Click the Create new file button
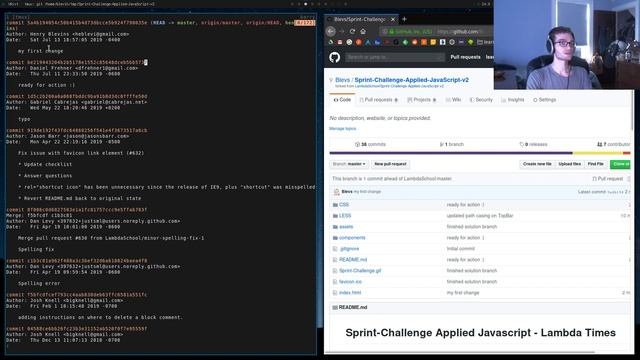Screen dimensions: 640x360 point(537,164)
